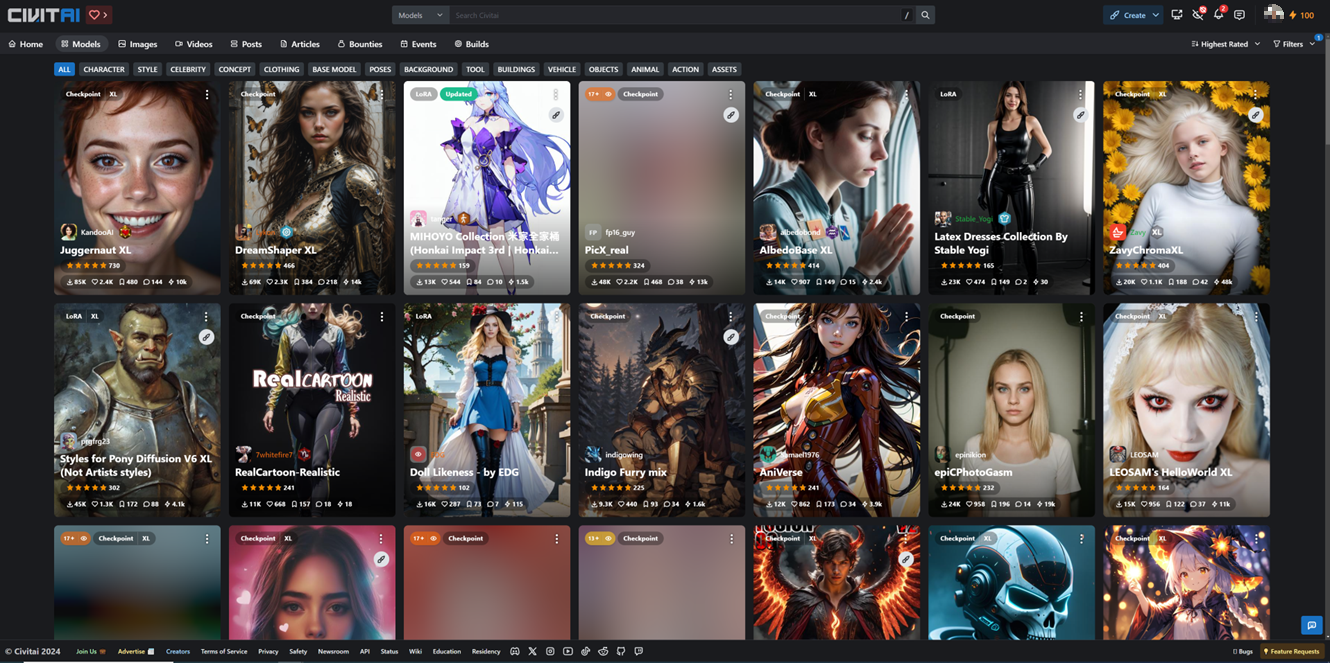Open three-dot menu on Juggernaut XL card
The width and height of the screenshot is (1330, 663).
click(207, 94)
